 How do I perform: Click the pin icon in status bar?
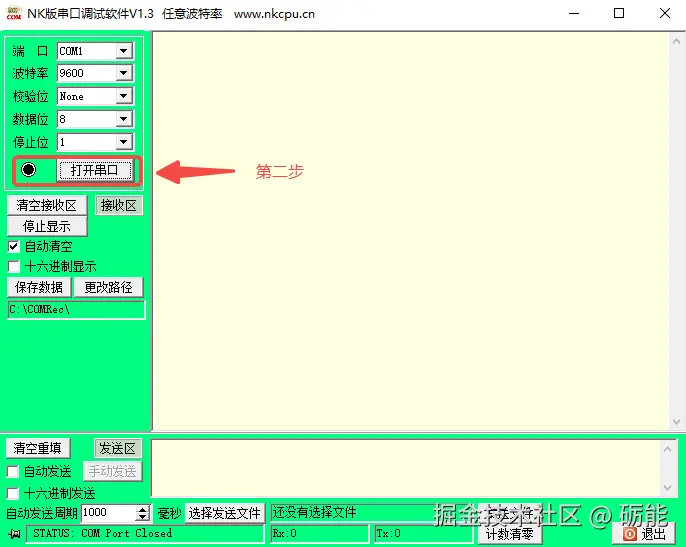(x=14, y=533)
